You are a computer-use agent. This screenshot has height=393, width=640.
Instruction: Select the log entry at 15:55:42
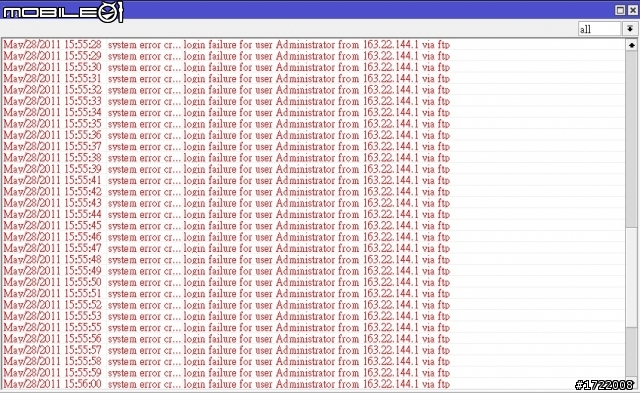(x=313, y=192)
